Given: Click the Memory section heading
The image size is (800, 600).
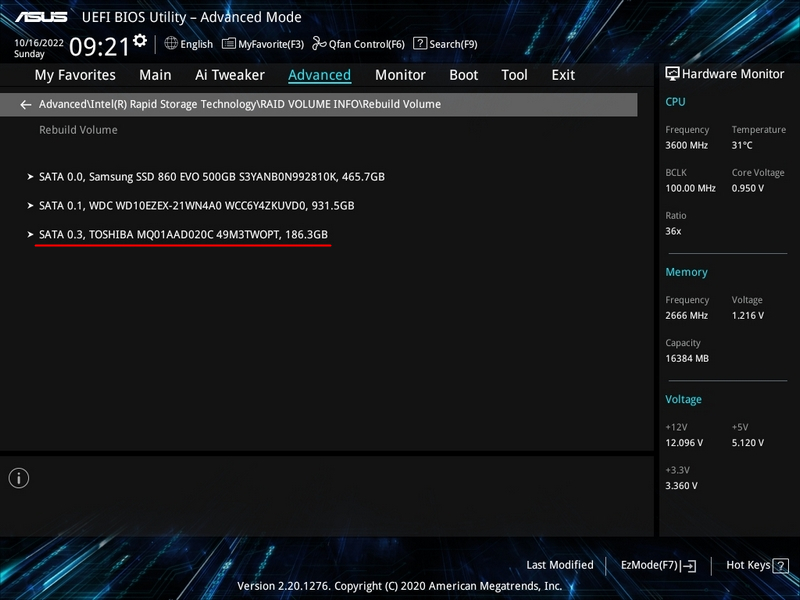Looking at the screenshot, I should click(686, 272).
